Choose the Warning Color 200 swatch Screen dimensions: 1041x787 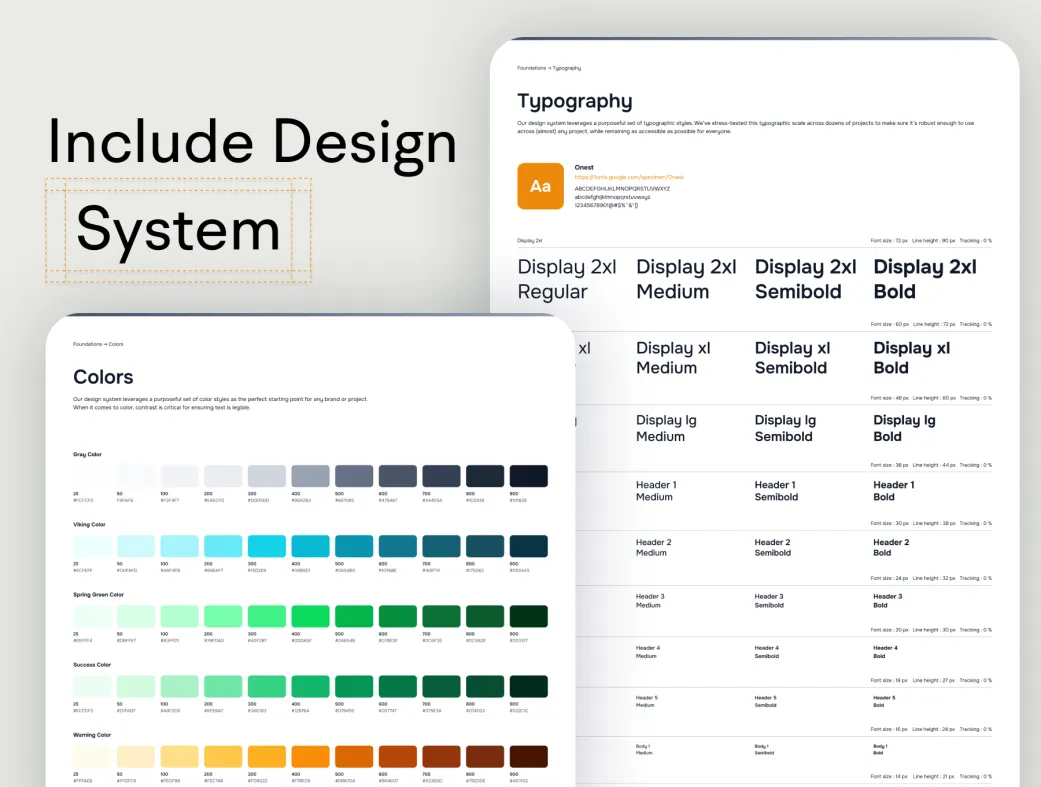[x=223, y=756]
